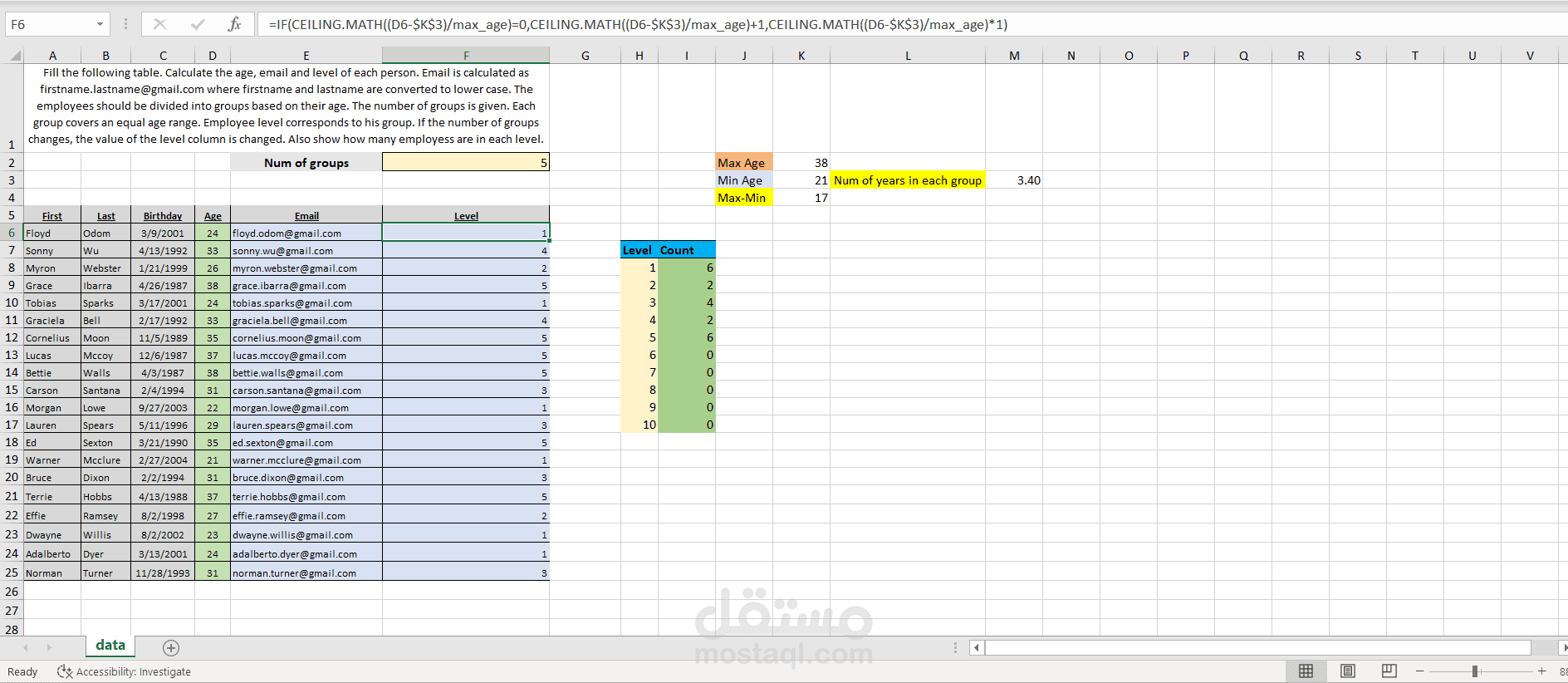Confirm the entry with the checkmark icon
This screenshot has height=683, width=1568.
[x=198, y=24]
